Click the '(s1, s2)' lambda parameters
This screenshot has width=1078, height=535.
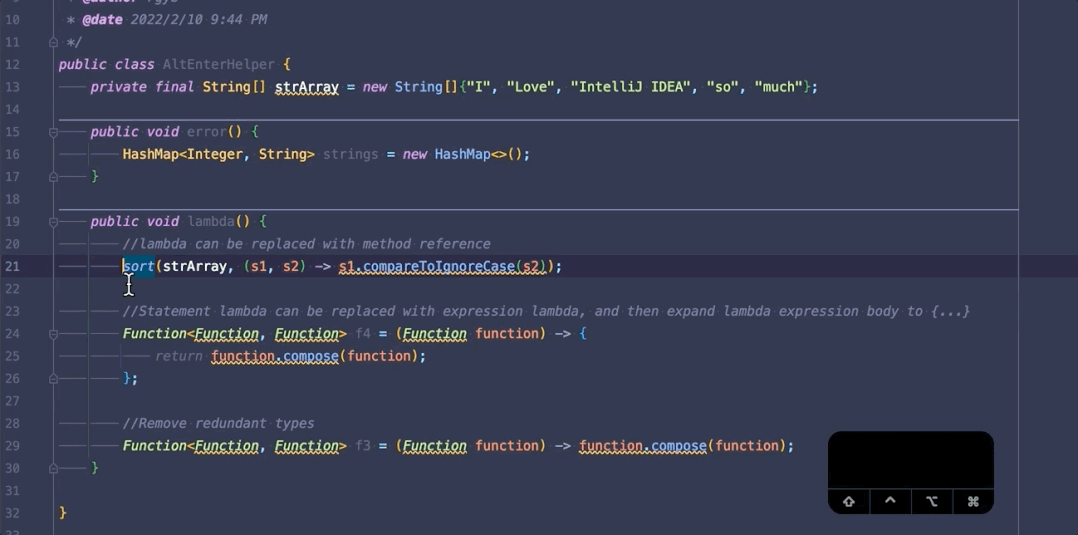(275, 266)
